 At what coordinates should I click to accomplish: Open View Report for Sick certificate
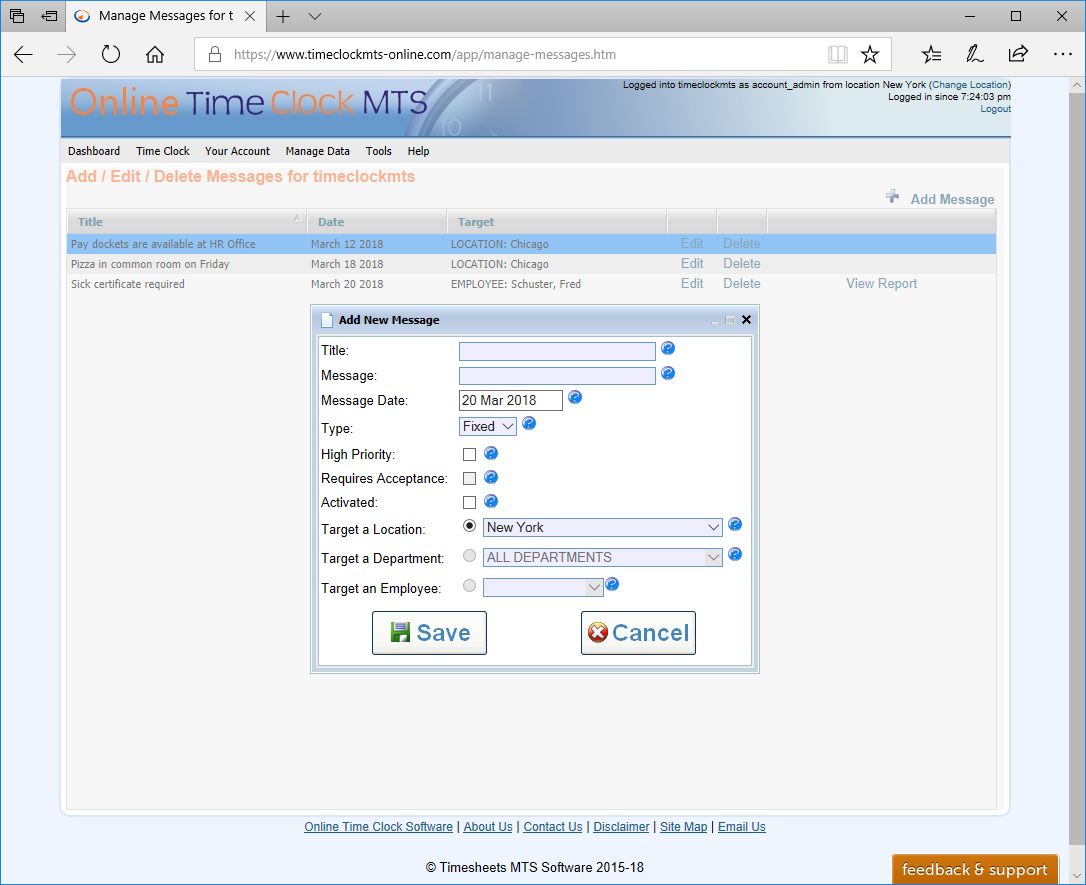881,284
